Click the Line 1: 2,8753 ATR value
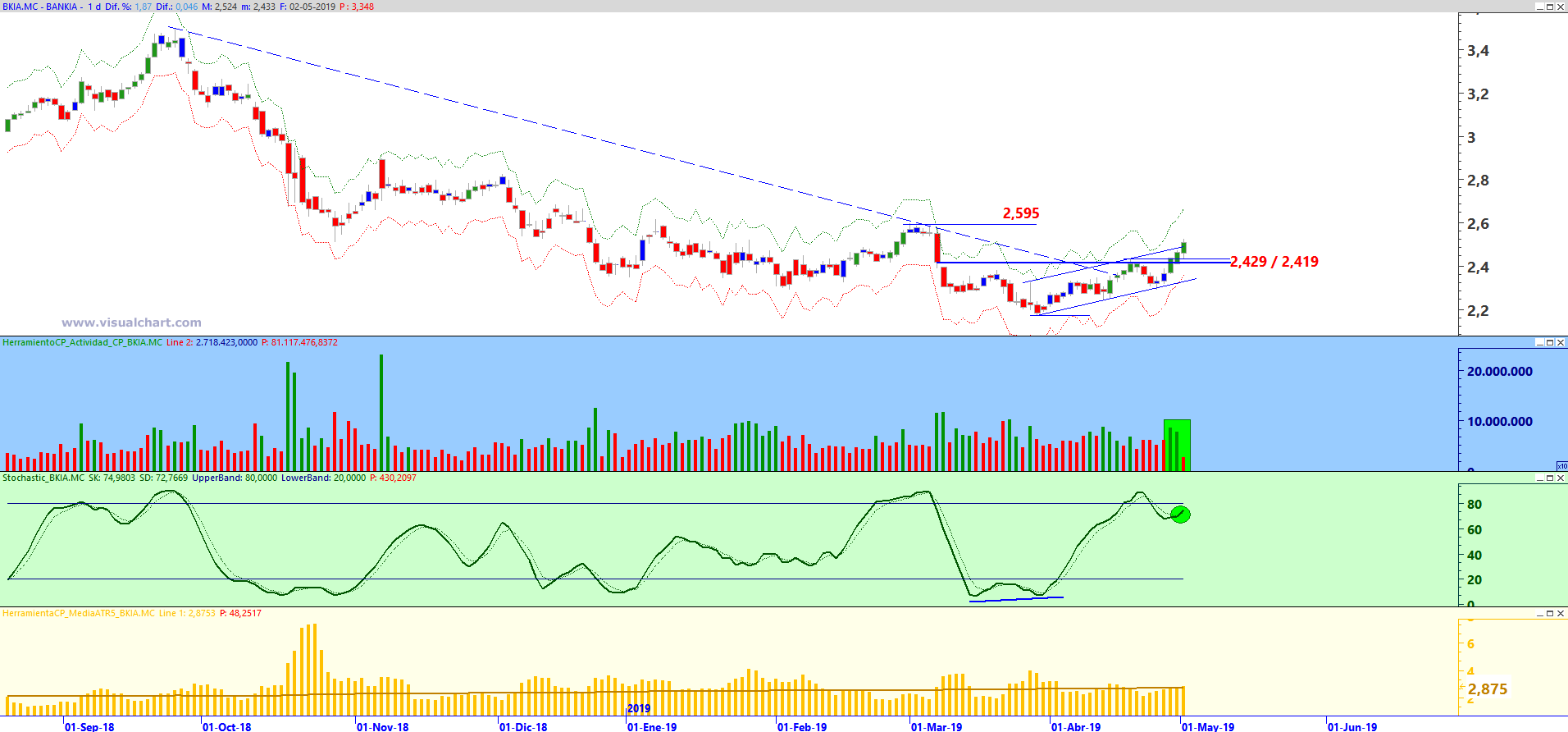The width and height of the screenshot is (1568, 732). click(x=187, y=613)
